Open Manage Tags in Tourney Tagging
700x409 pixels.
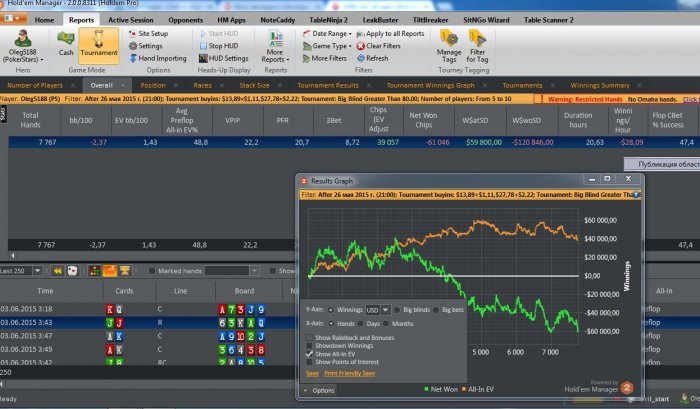449,43
